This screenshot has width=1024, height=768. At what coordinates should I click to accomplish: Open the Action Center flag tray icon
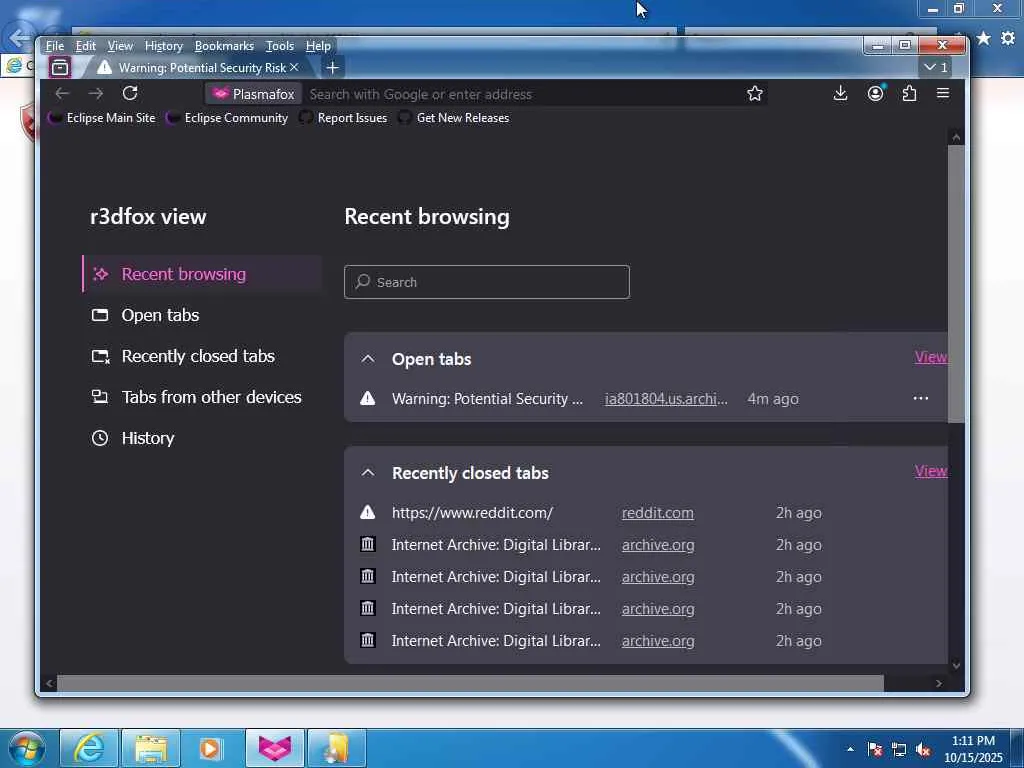[x=875, y=750]
